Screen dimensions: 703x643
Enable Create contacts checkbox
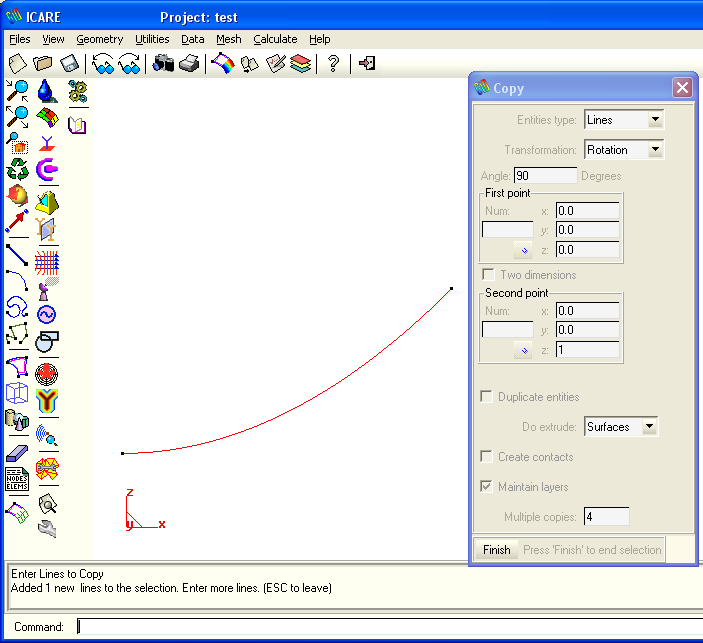pos(486,456)
